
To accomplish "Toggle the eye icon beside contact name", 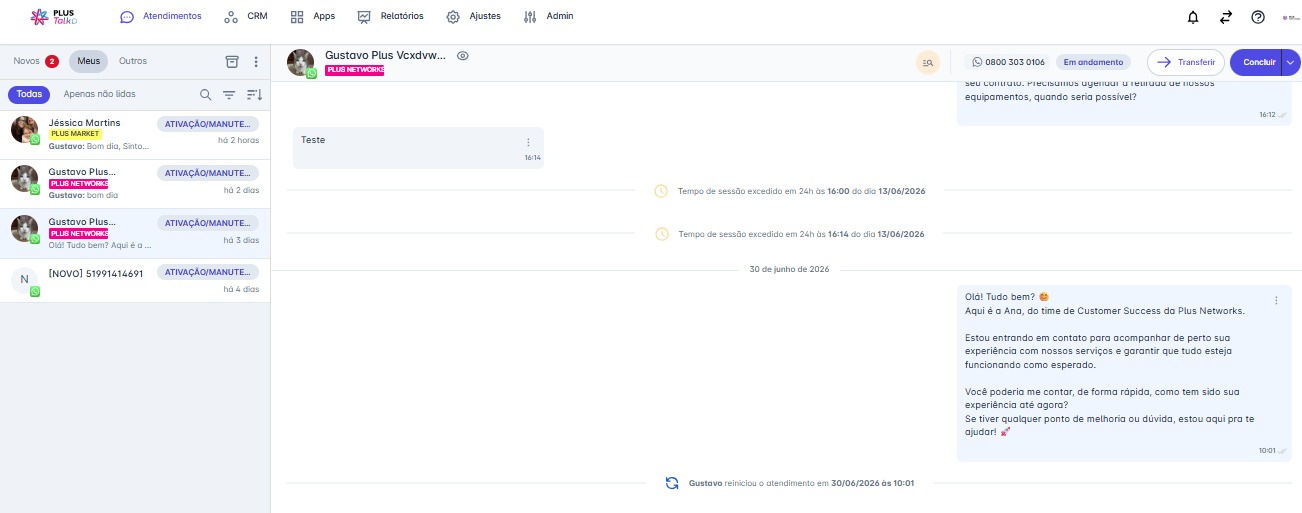I will (463, 56).
